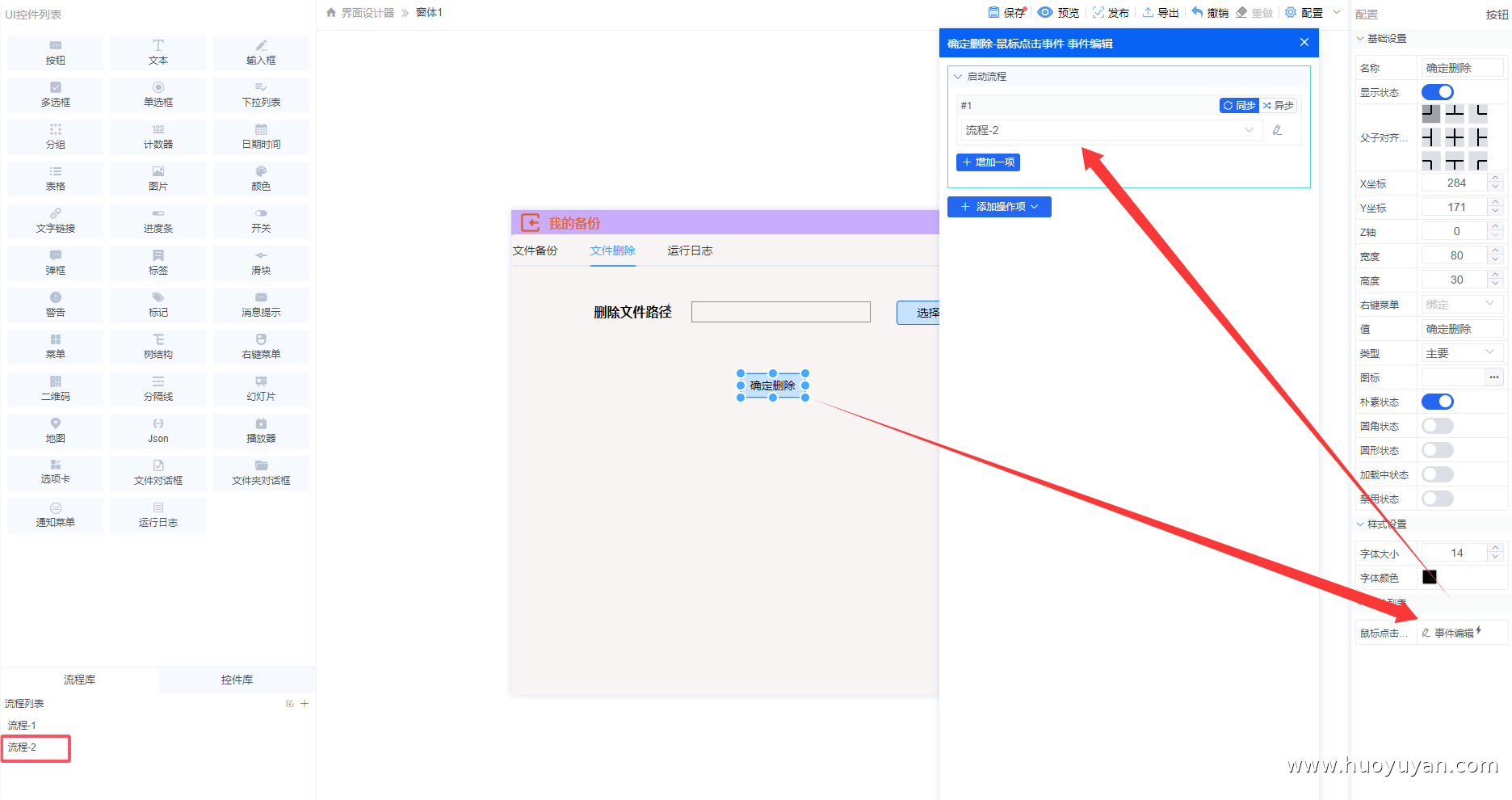Select 同步 mode for step #1

[x=1239, y=106]
